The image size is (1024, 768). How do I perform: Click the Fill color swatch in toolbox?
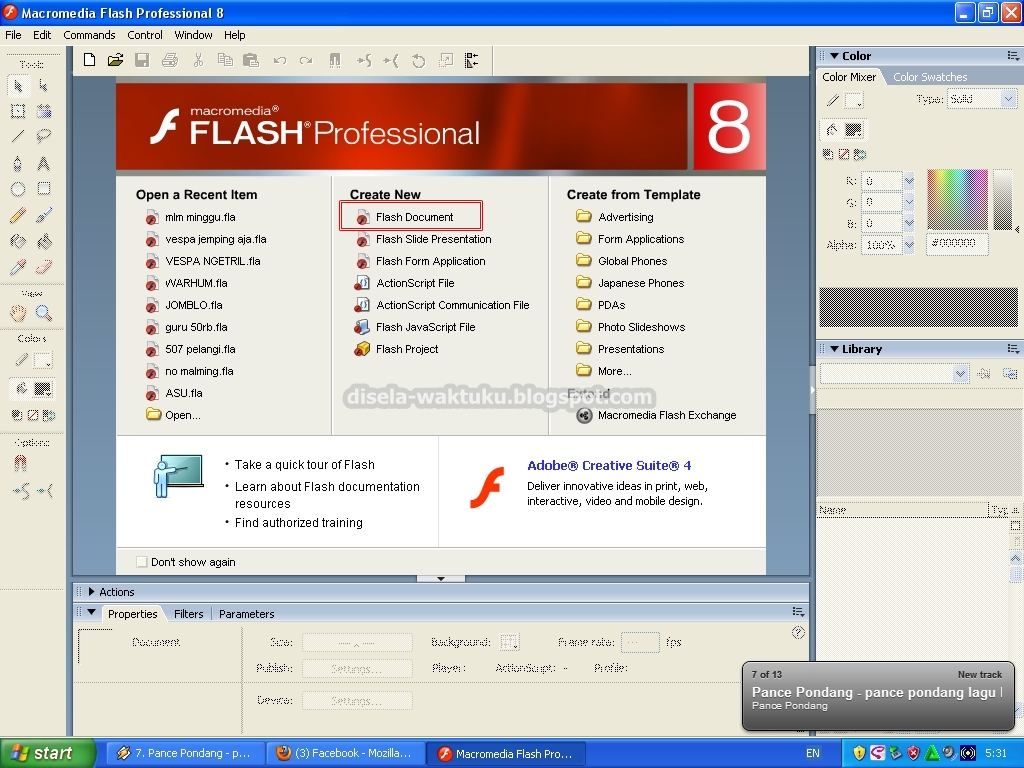pyautogui.click(x=42, y=390)
